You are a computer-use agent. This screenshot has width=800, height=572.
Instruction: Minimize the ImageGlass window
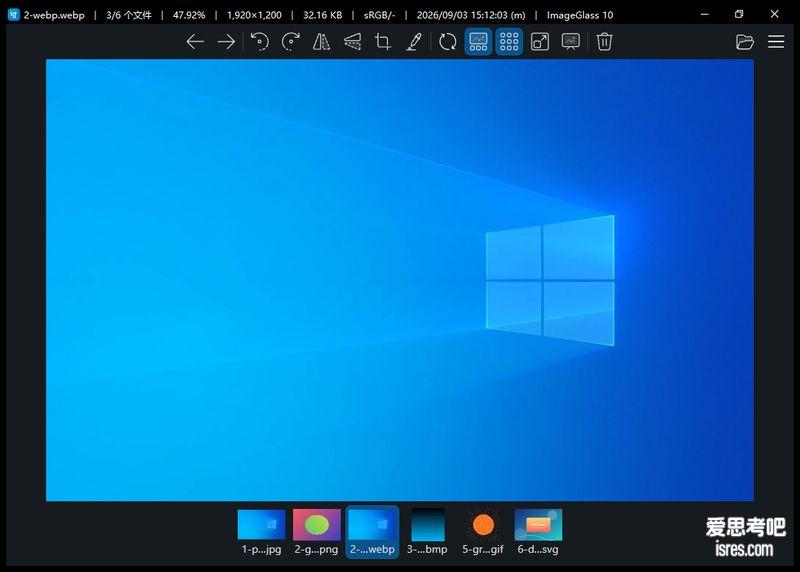[705, 14]
